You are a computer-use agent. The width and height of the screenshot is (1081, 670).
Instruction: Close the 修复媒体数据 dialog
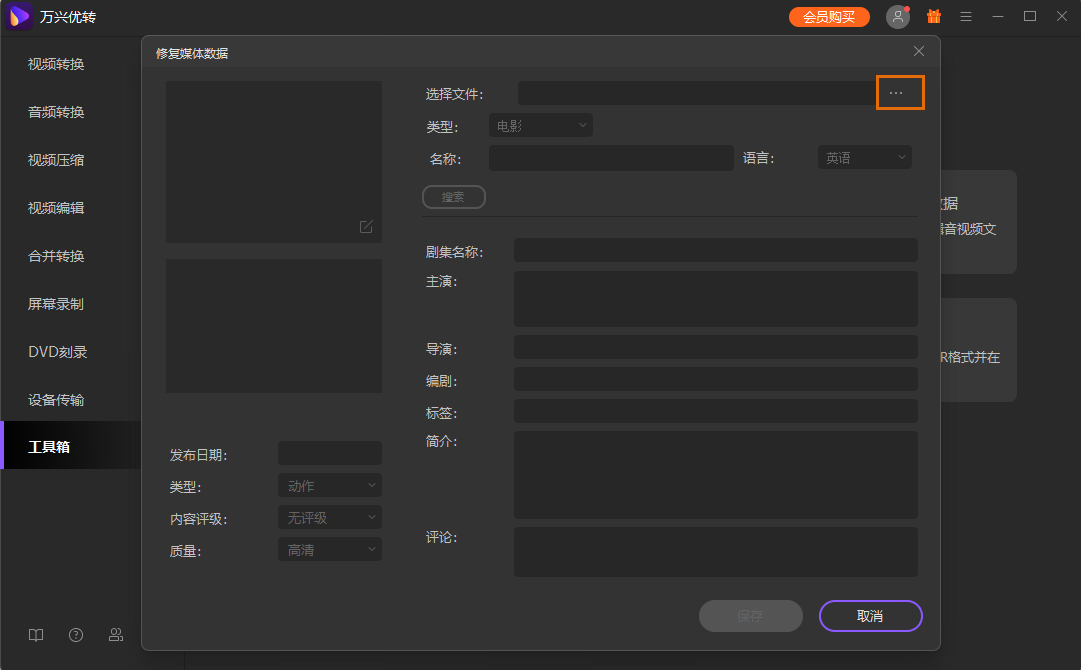pos(919,51)
